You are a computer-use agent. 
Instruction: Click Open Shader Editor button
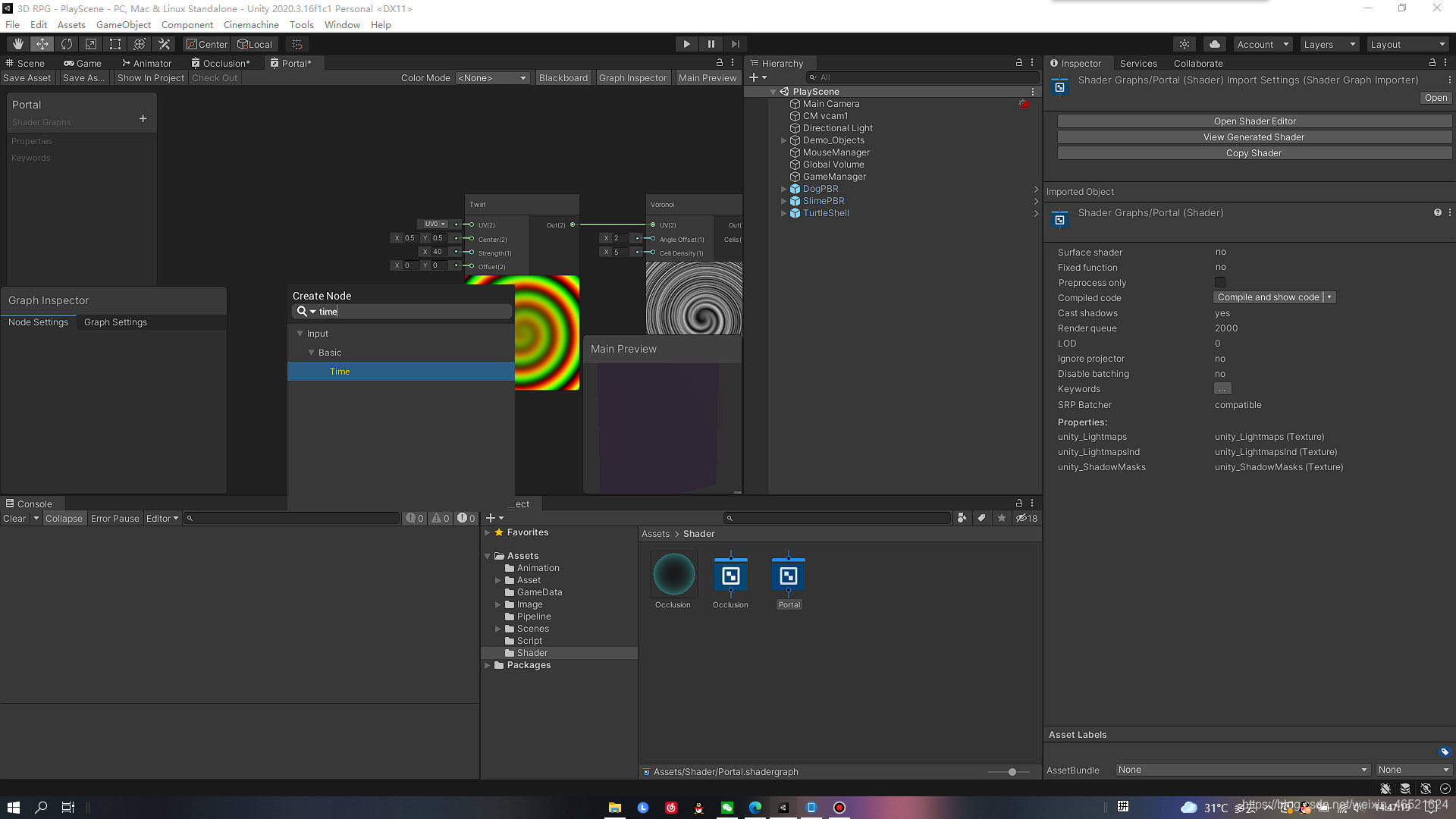tap(1254, 121)
